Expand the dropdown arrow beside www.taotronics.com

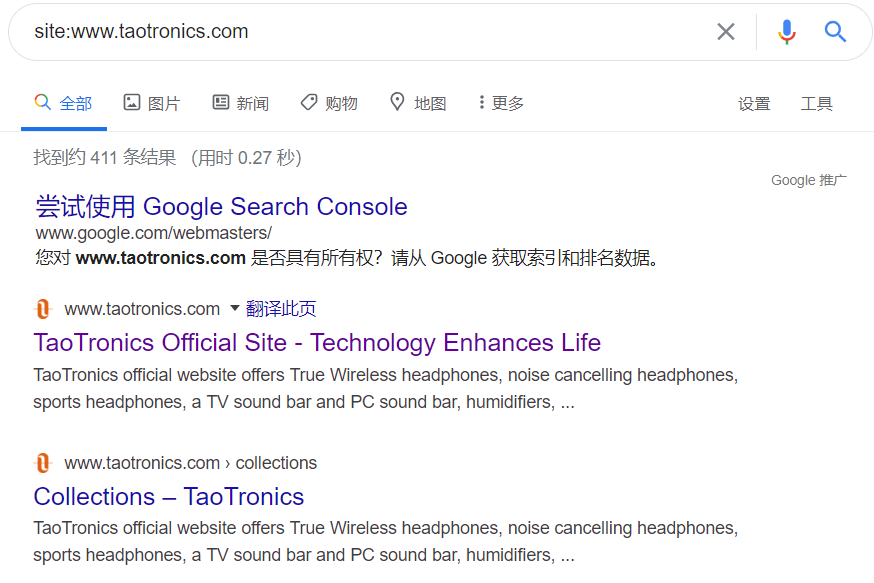click(x=235, y=308)
